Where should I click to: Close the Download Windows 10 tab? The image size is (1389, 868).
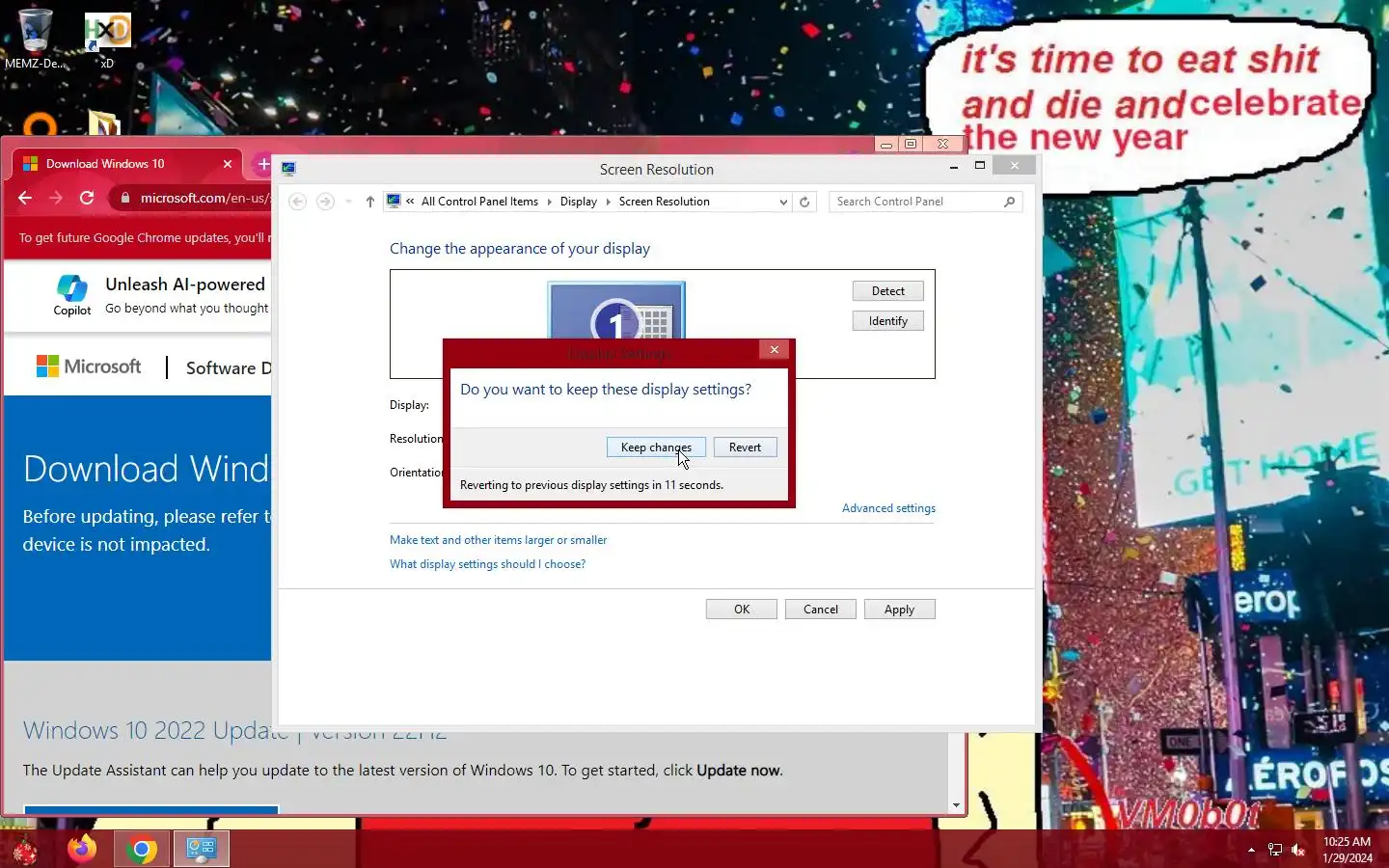228,164
